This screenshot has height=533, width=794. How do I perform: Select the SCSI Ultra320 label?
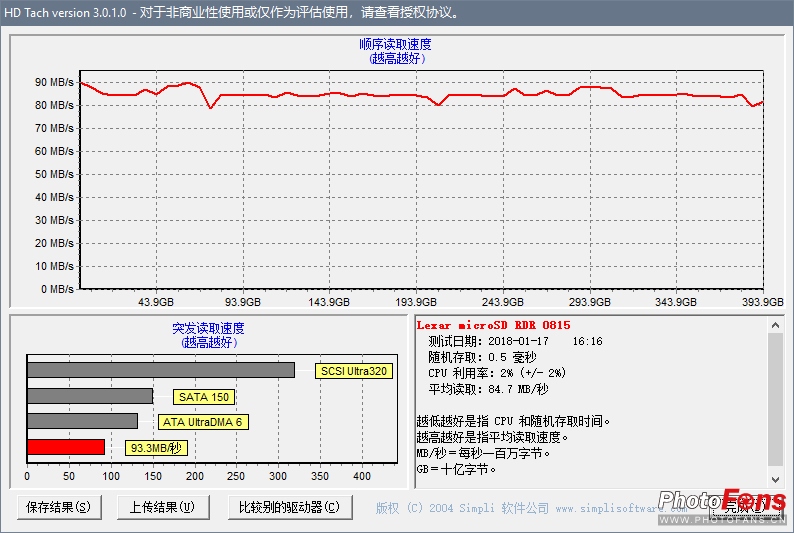[x=353, y=371]
